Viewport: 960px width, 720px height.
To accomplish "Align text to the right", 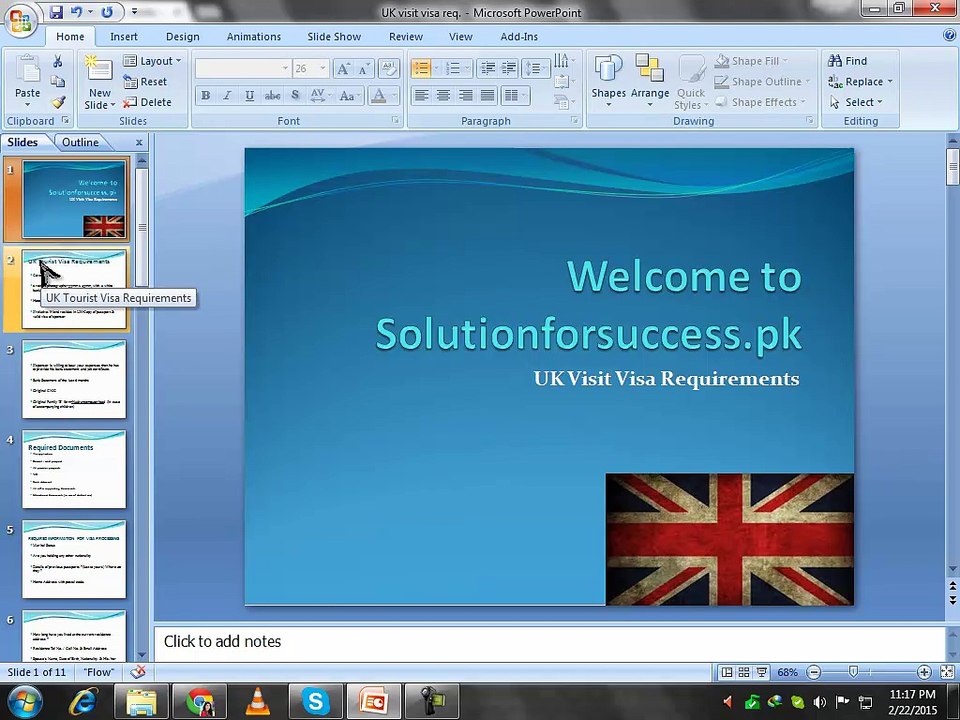I will (465, 95).
